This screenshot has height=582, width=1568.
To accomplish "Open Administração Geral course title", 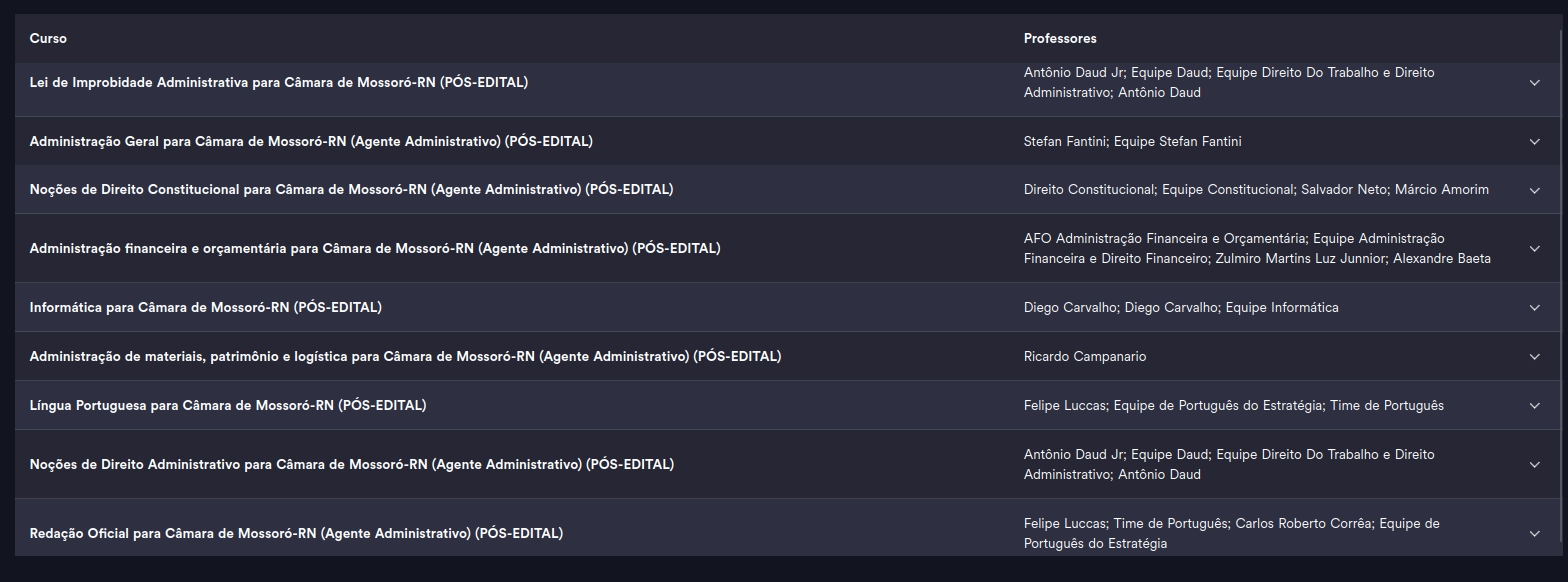I will tap(311, 141).
